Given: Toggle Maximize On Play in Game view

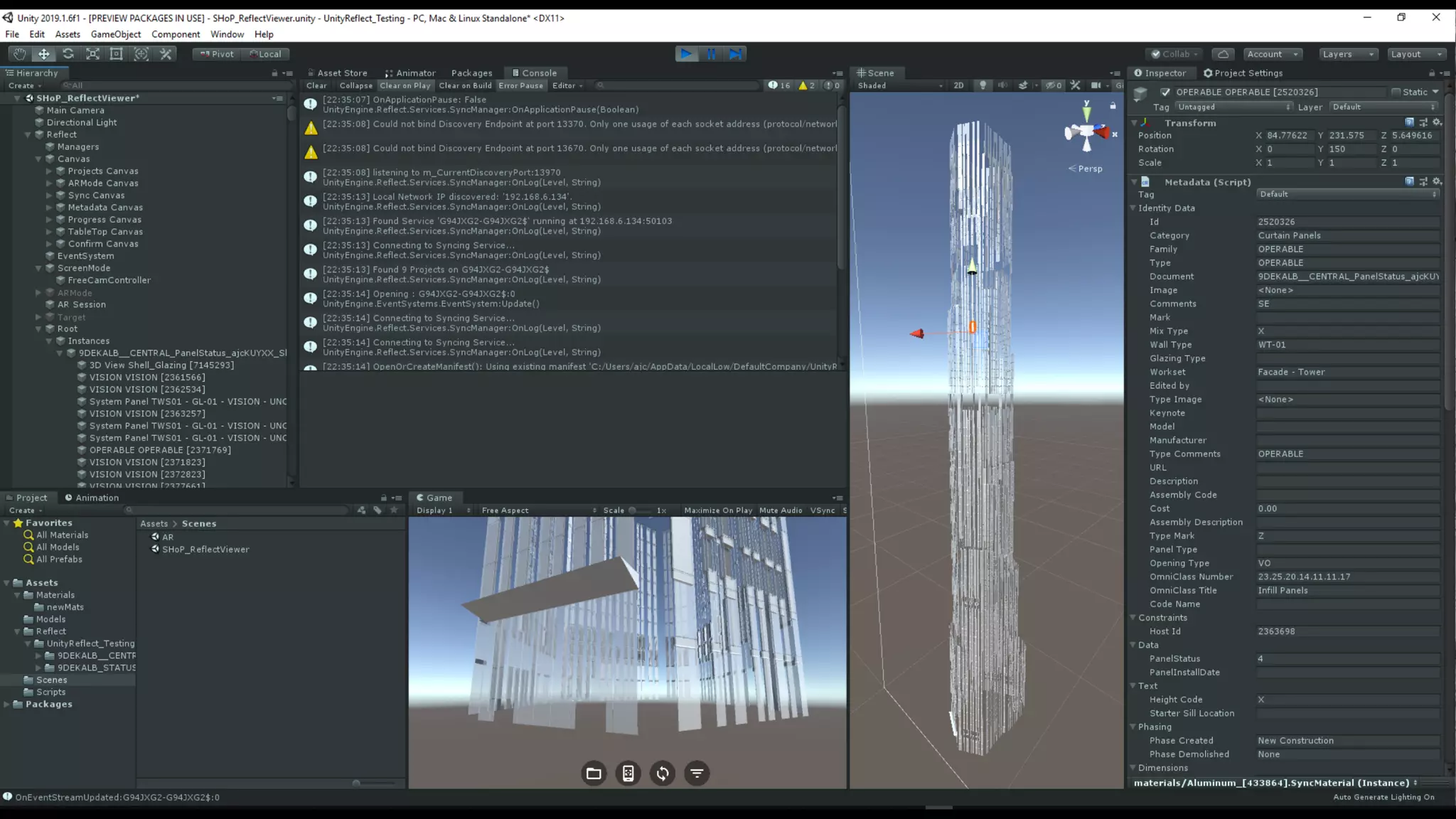Looking at the screenshot, I should (x=718, y=510).
